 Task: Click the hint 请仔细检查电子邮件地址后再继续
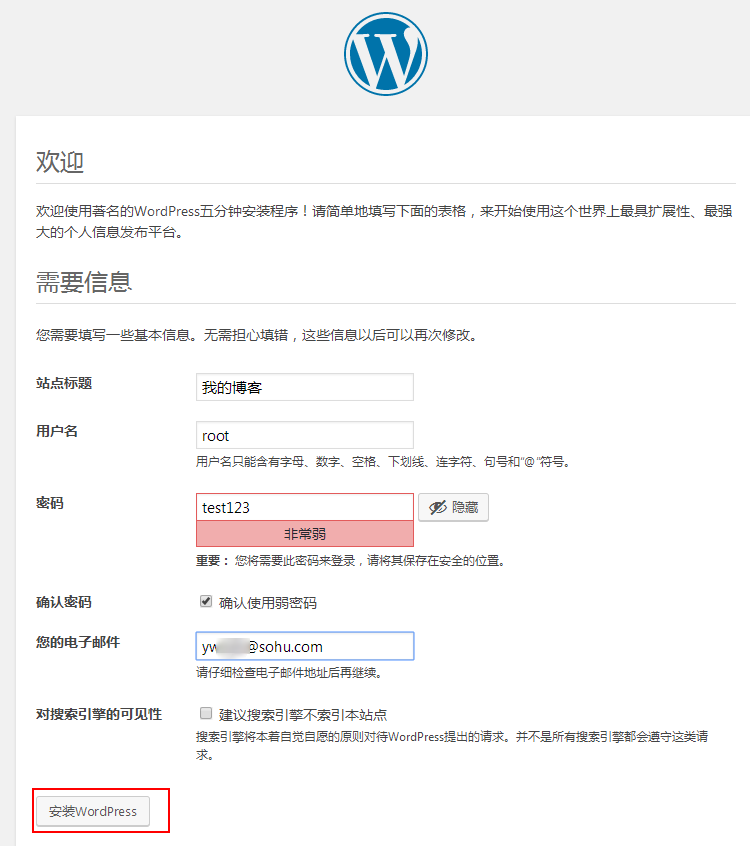point(289,673)
